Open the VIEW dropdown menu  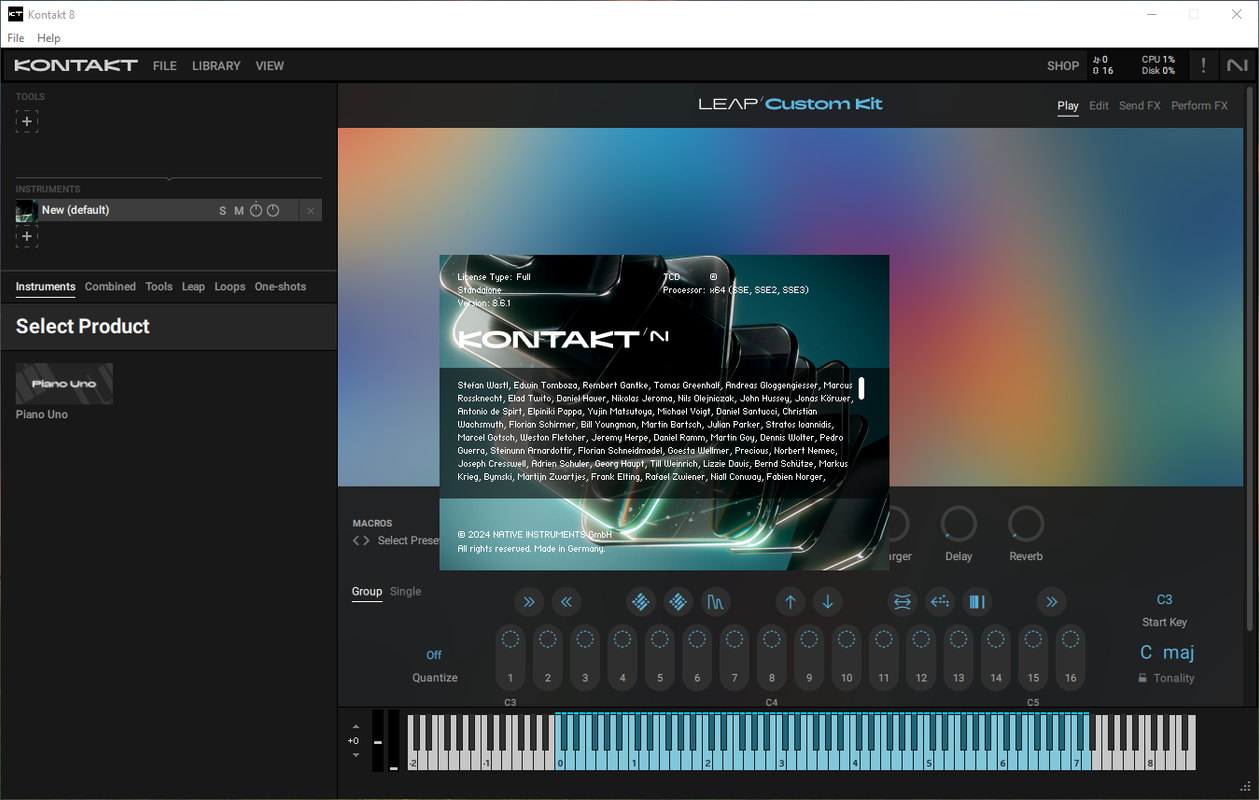coord(270,66)
